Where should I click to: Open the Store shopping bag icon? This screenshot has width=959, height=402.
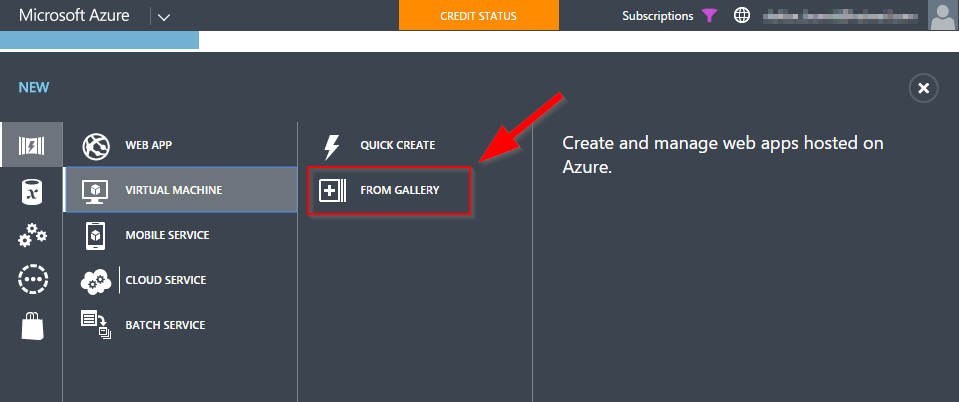pos(32,325)
